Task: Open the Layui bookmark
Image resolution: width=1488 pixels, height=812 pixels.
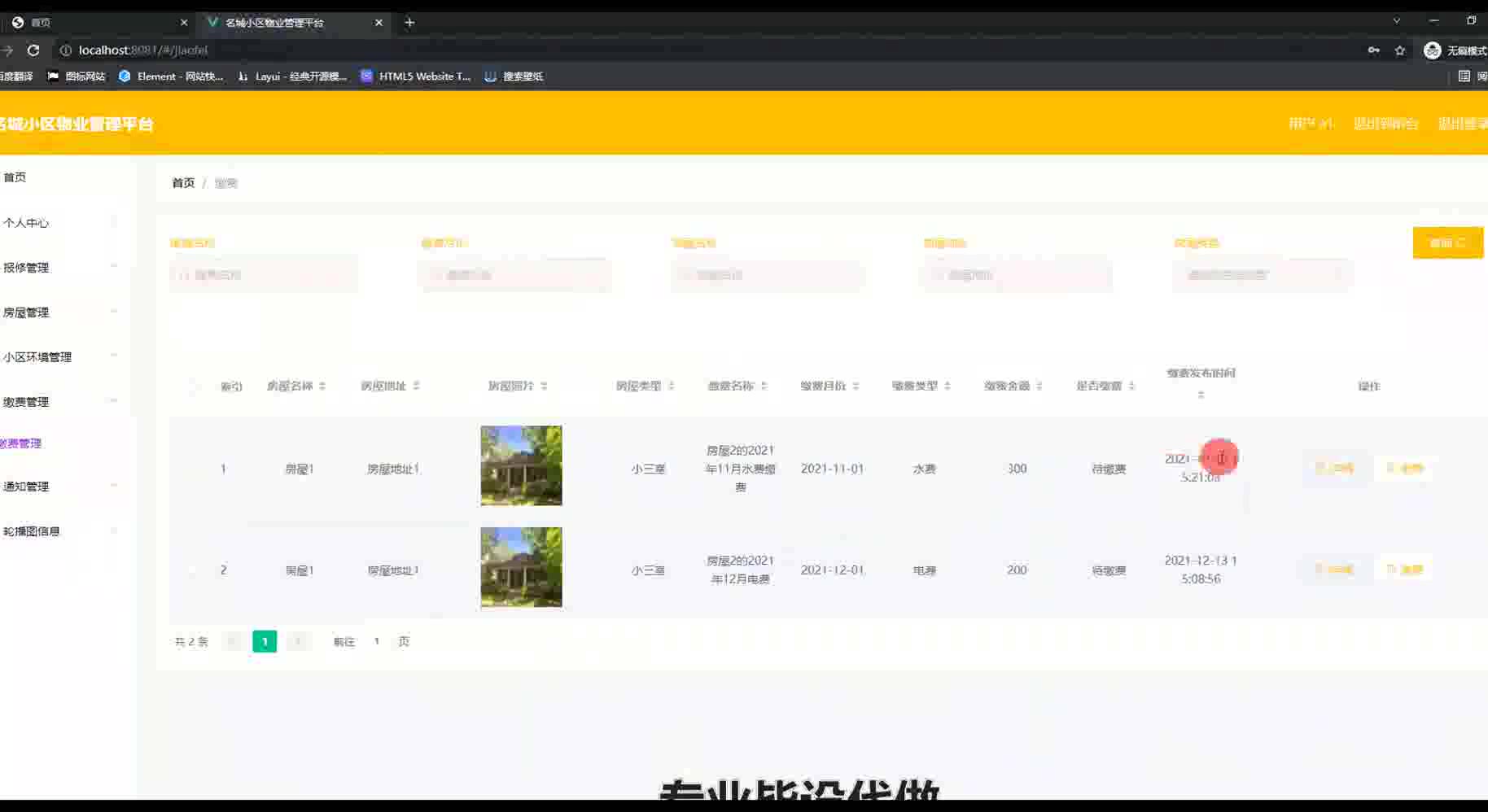Action: (x=292, y=76)
